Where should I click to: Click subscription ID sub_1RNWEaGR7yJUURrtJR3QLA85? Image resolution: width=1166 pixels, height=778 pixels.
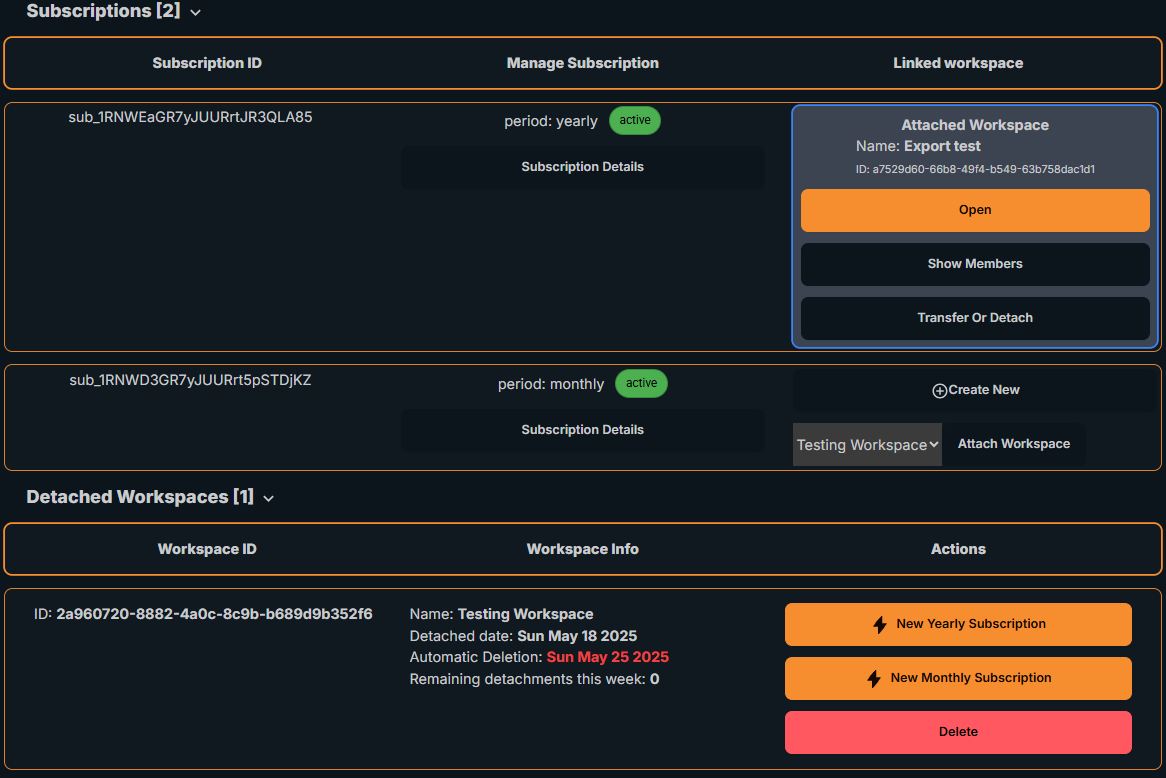point(190,117)
